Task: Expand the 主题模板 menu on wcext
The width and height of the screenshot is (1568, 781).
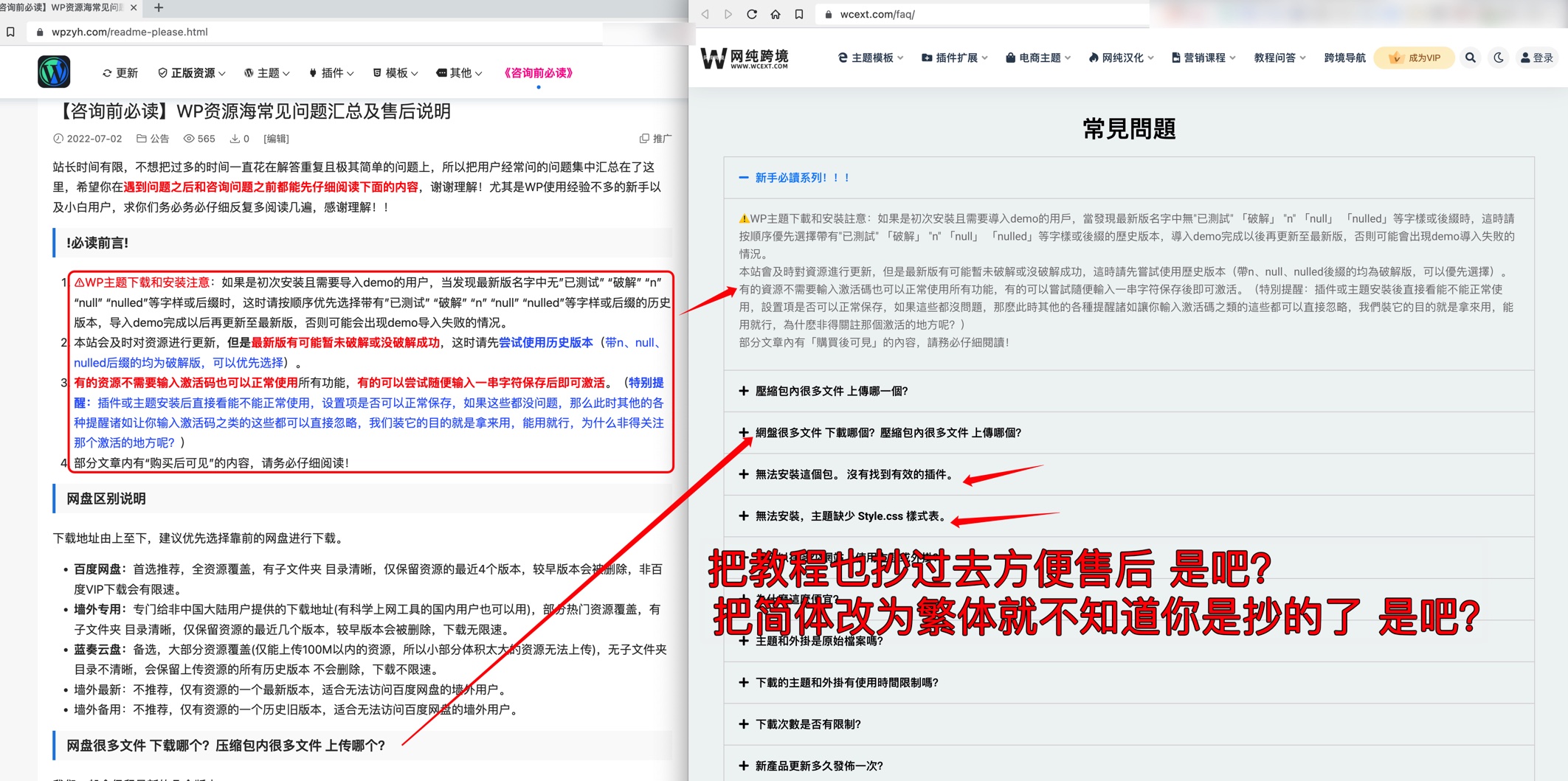Action: tap(871, 58)
